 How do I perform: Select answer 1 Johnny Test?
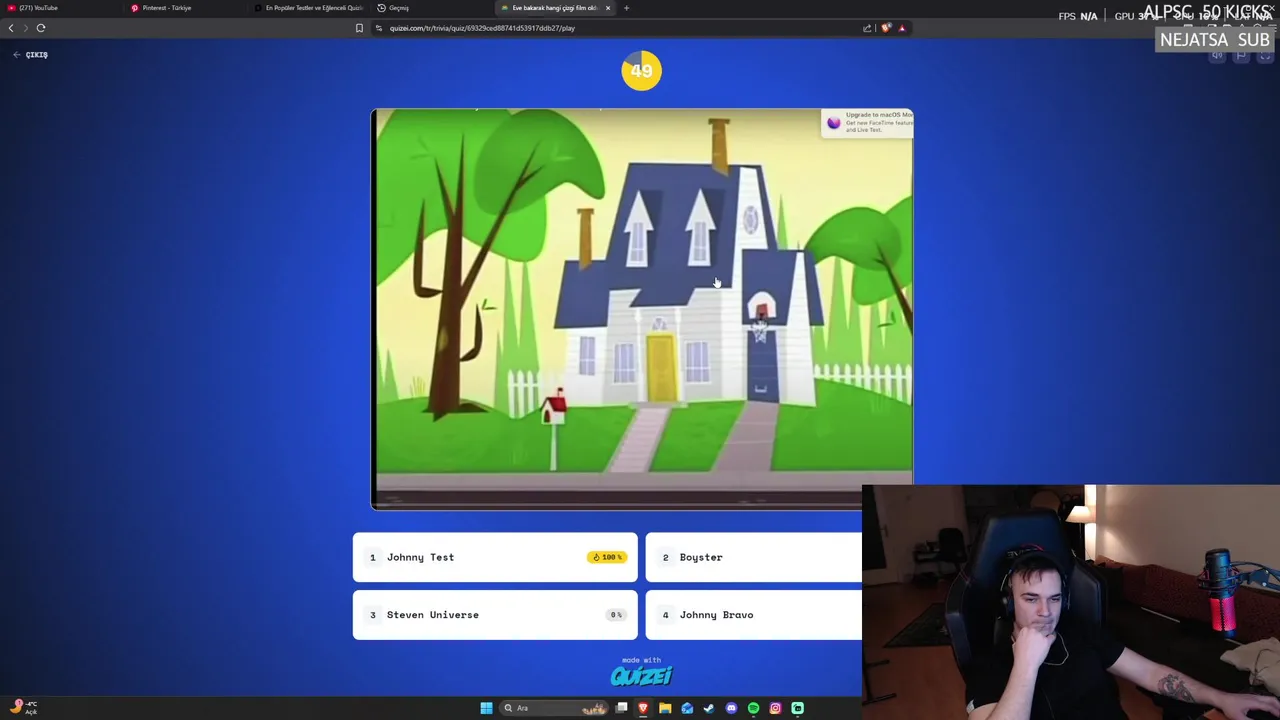click(x=495, y=557)
